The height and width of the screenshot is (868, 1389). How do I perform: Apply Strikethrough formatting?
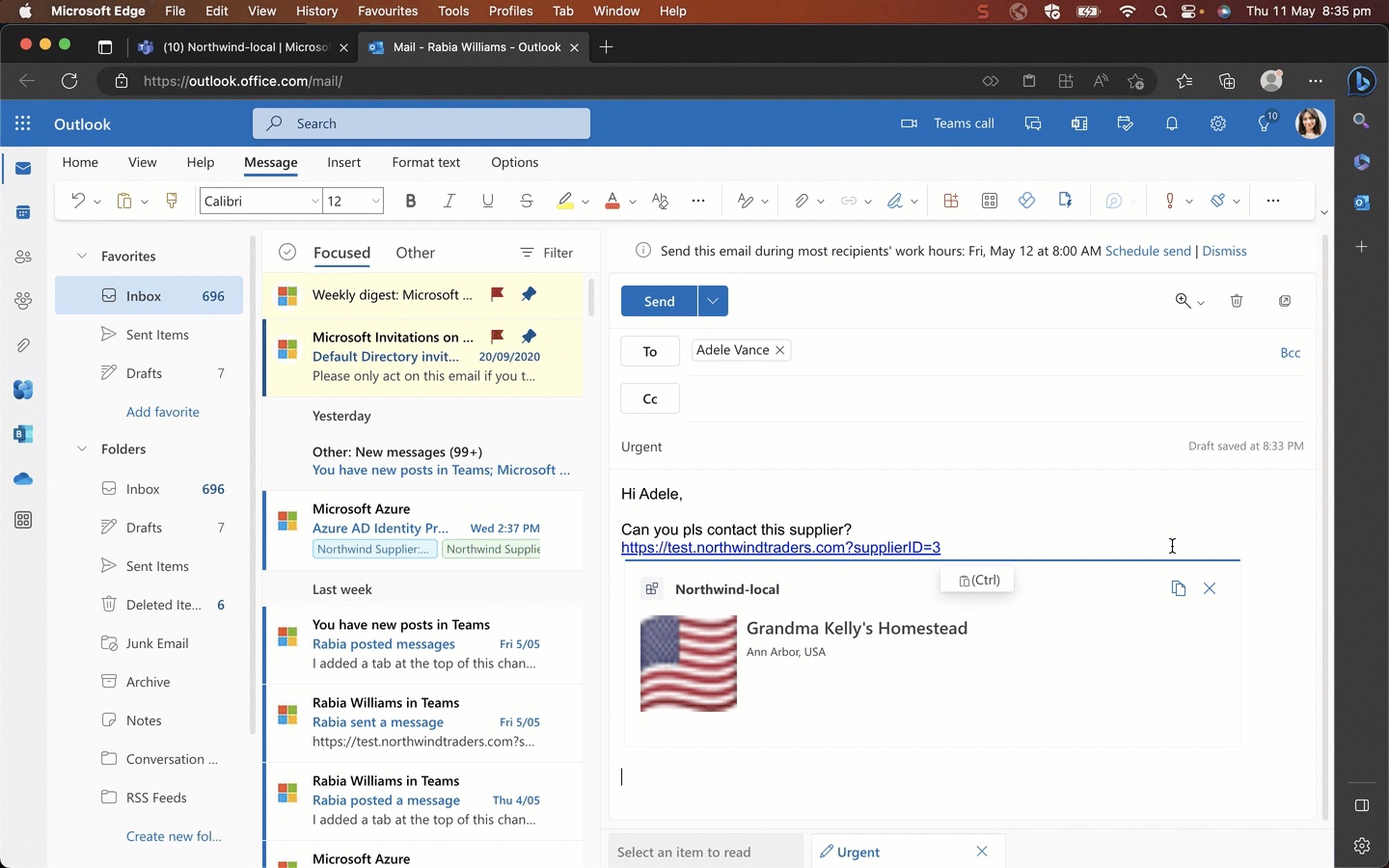(527, 201)
